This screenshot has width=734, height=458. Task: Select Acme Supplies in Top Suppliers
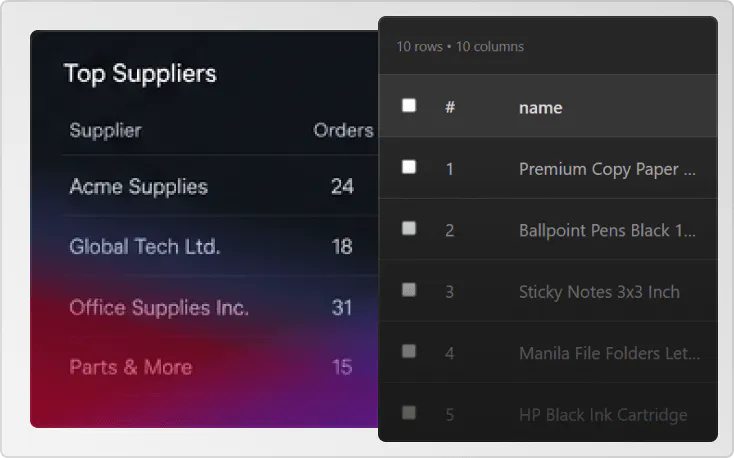[x=139, y=186]
